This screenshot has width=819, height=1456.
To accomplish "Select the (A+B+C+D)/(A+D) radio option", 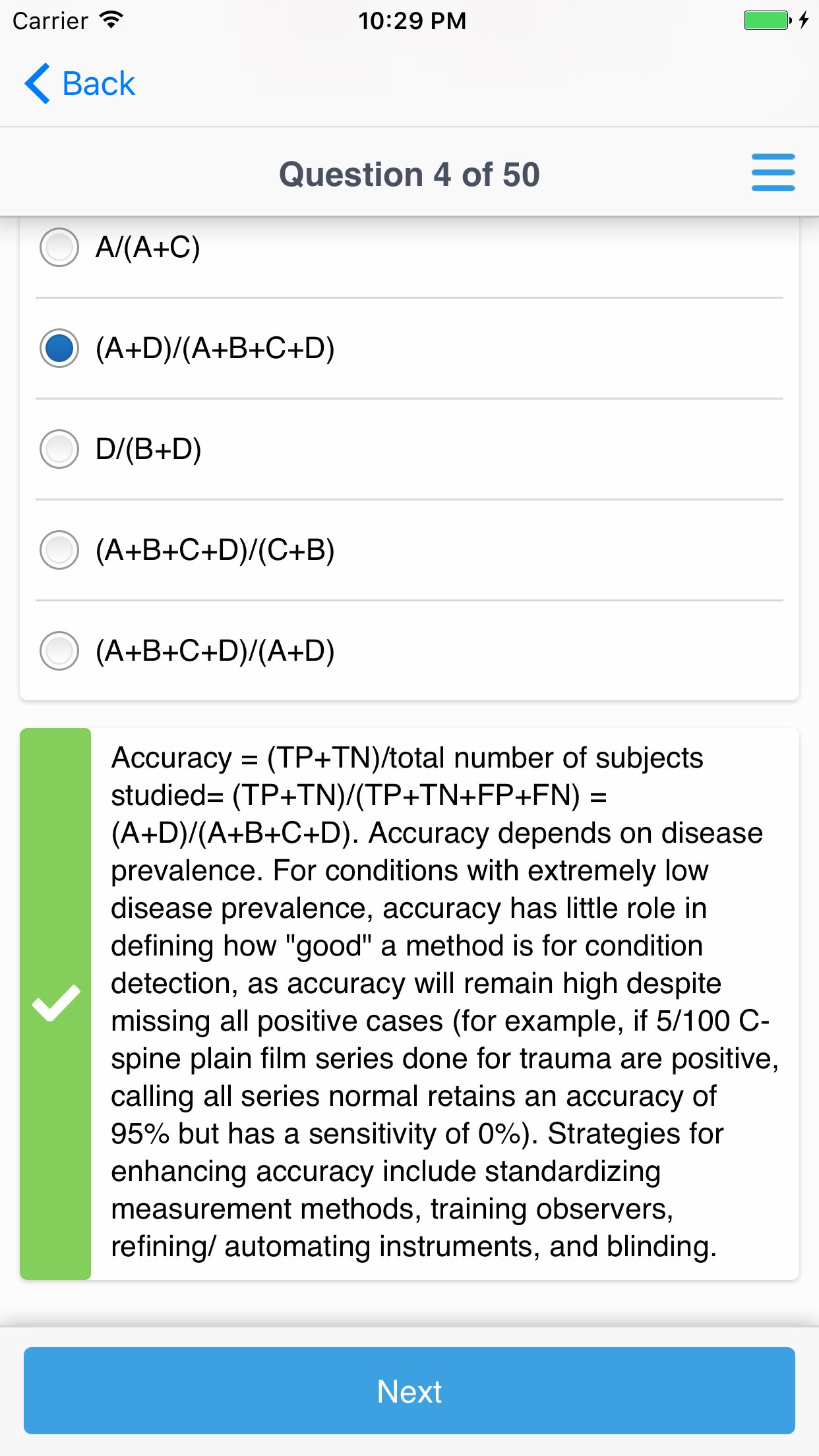I will coord(59,651).
